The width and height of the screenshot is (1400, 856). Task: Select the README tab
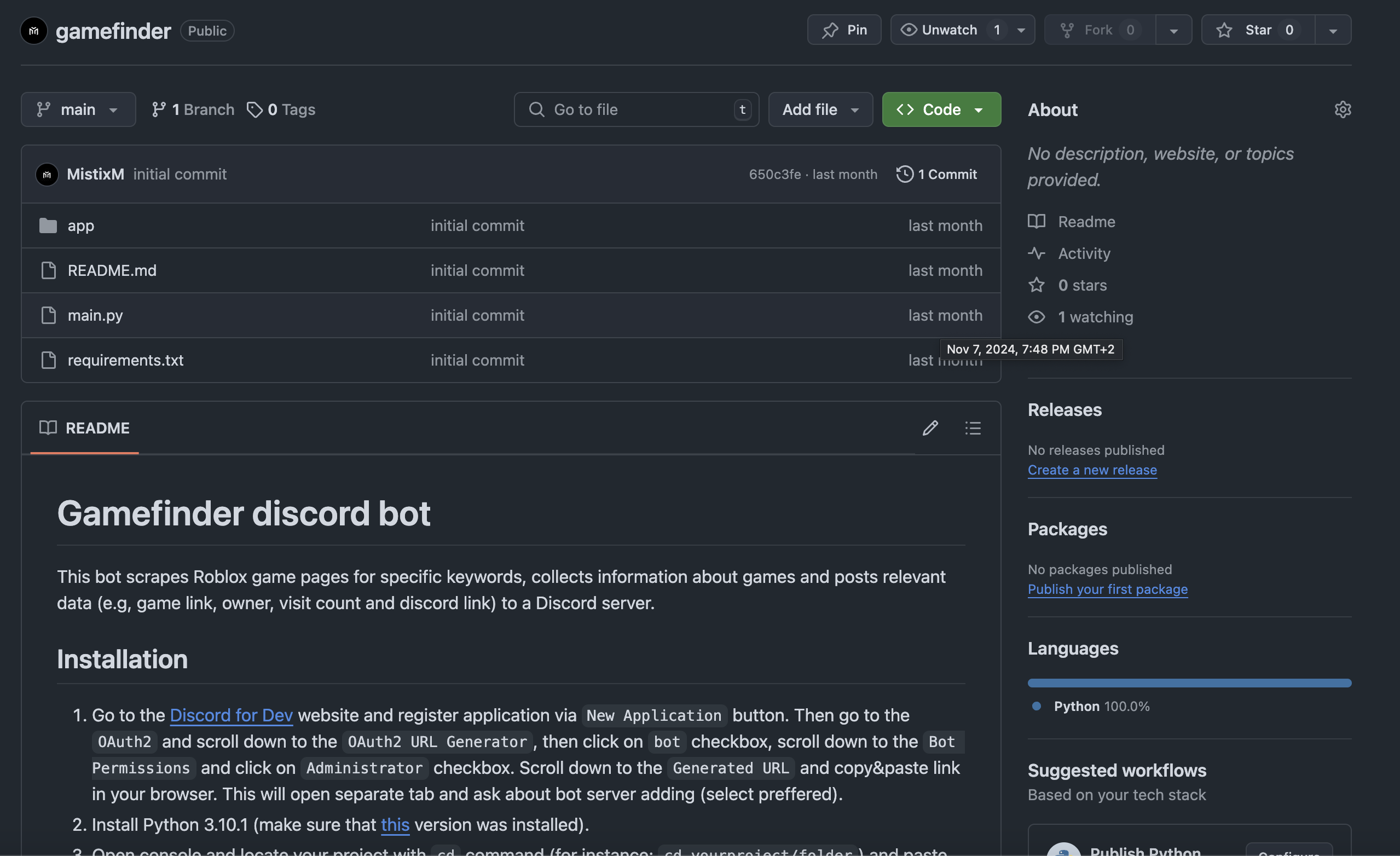(85, 427)
